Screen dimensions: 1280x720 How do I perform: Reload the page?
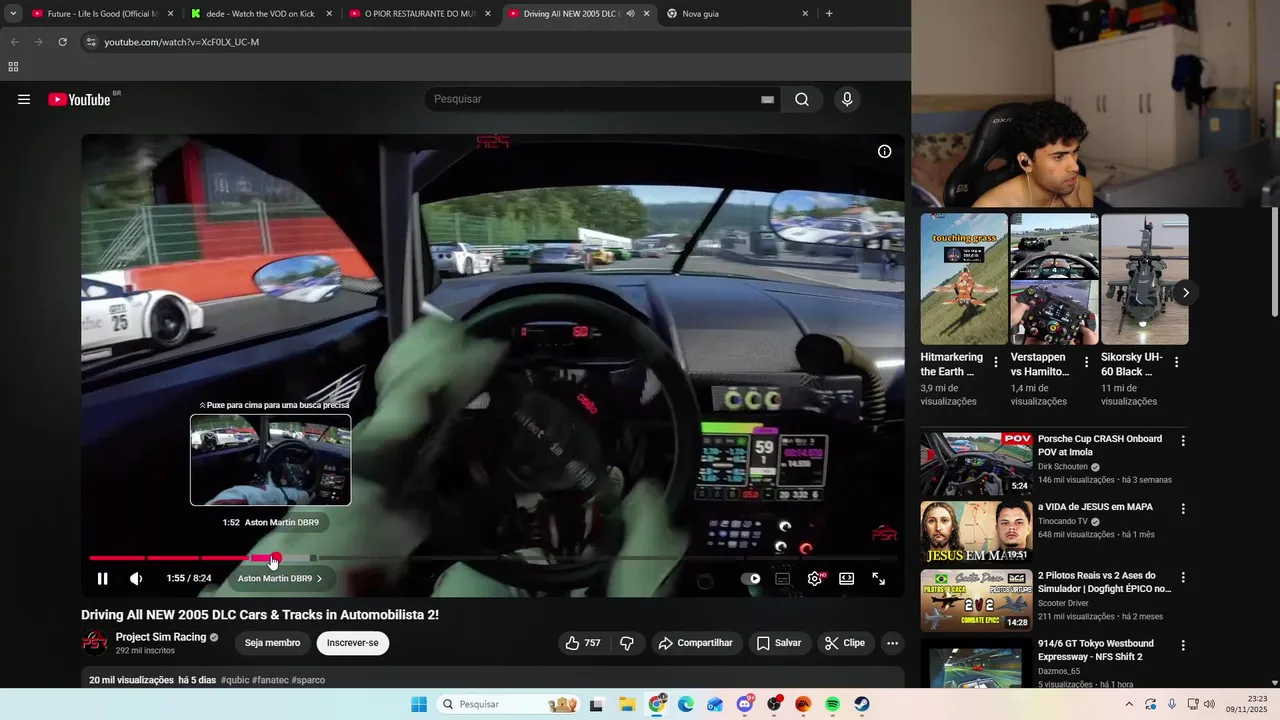[62, 42]
